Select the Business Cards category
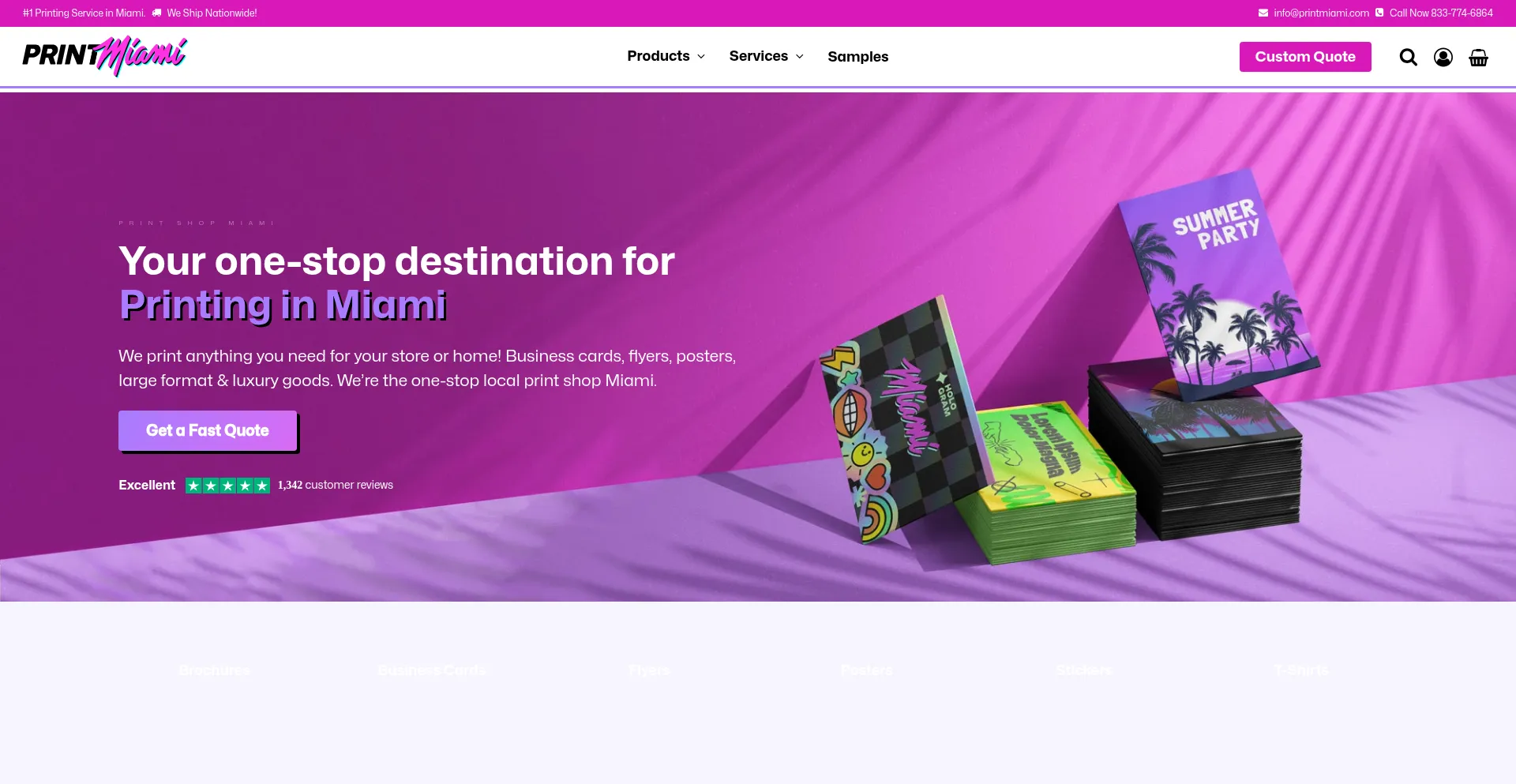 pos(432,670)
